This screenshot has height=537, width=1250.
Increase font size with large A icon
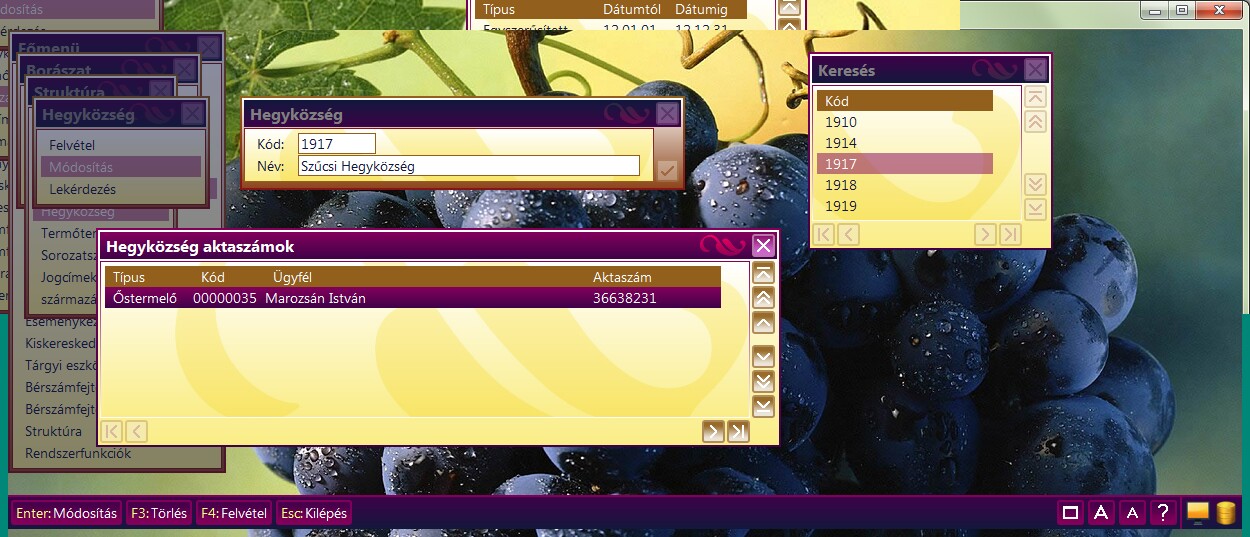(1101, 513)
